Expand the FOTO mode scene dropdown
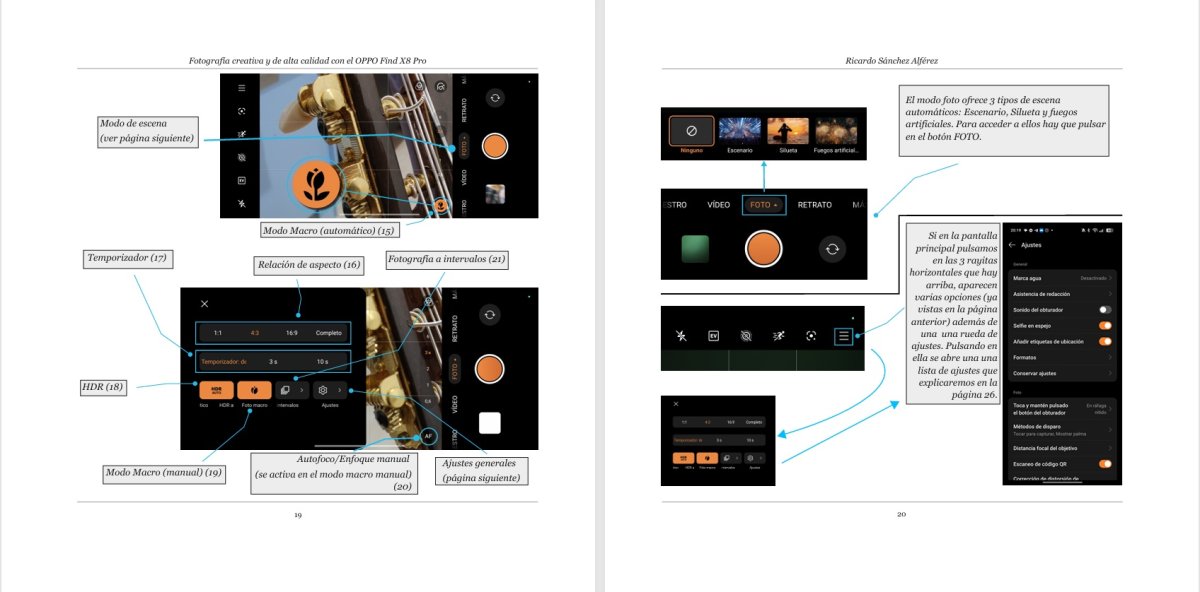This screenshot has width=1200, height=592. [x=764, y=205]
